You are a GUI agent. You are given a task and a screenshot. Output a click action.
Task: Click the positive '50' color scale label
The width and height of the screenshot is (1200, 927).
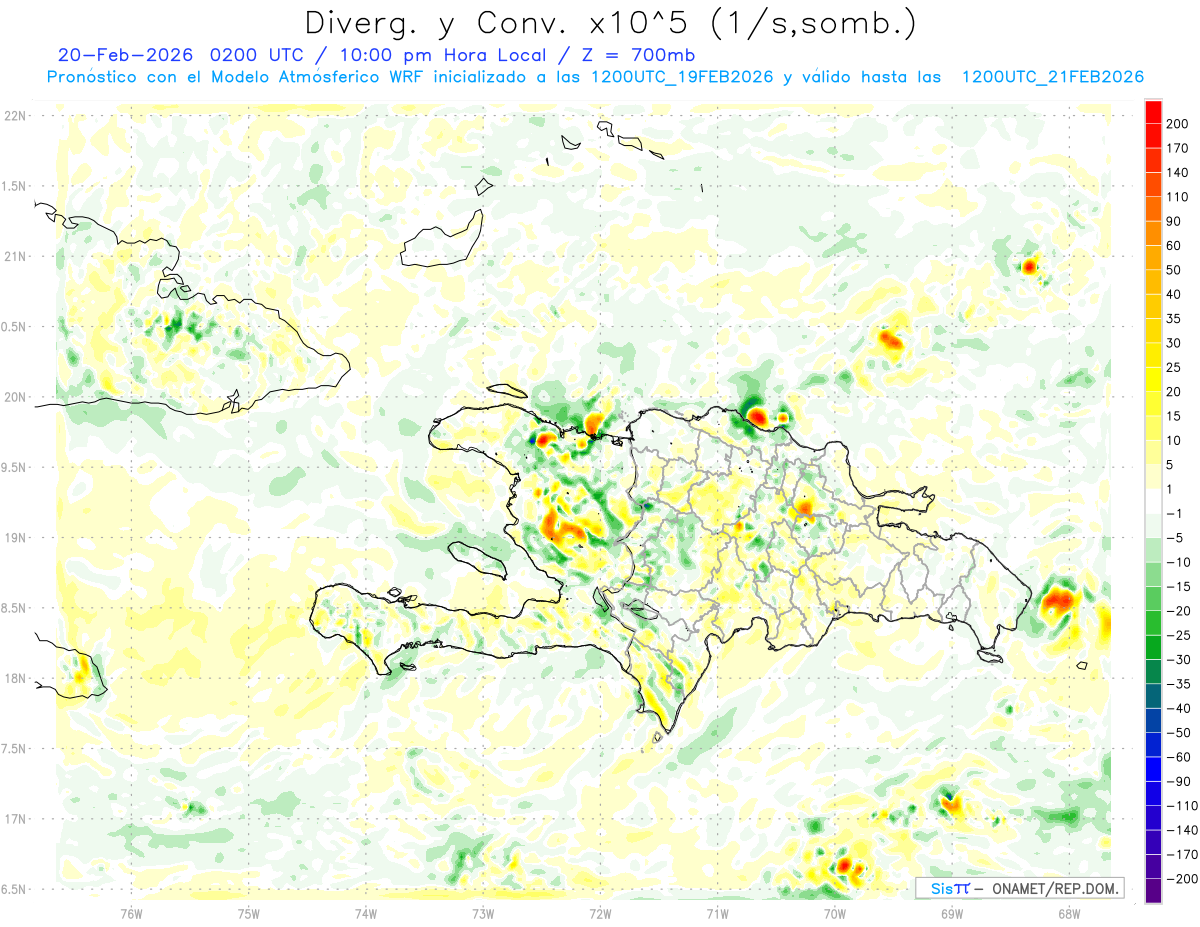1175,270
